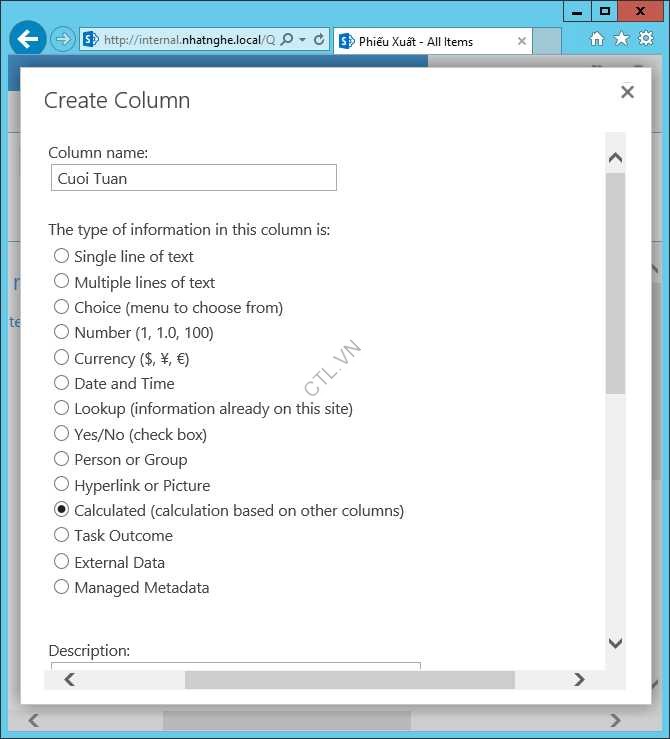Pick the Managed Metadata column type

[62, 587]
